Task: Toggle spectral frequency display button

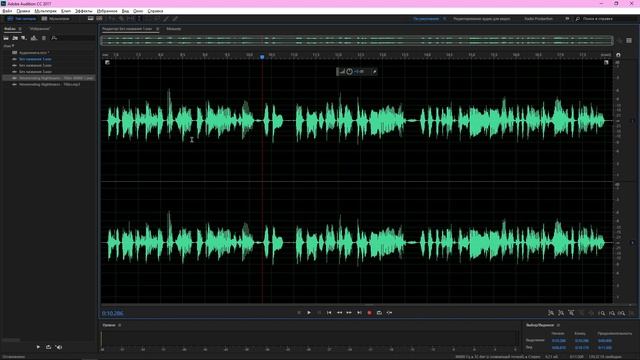Action: pos(91,19)
